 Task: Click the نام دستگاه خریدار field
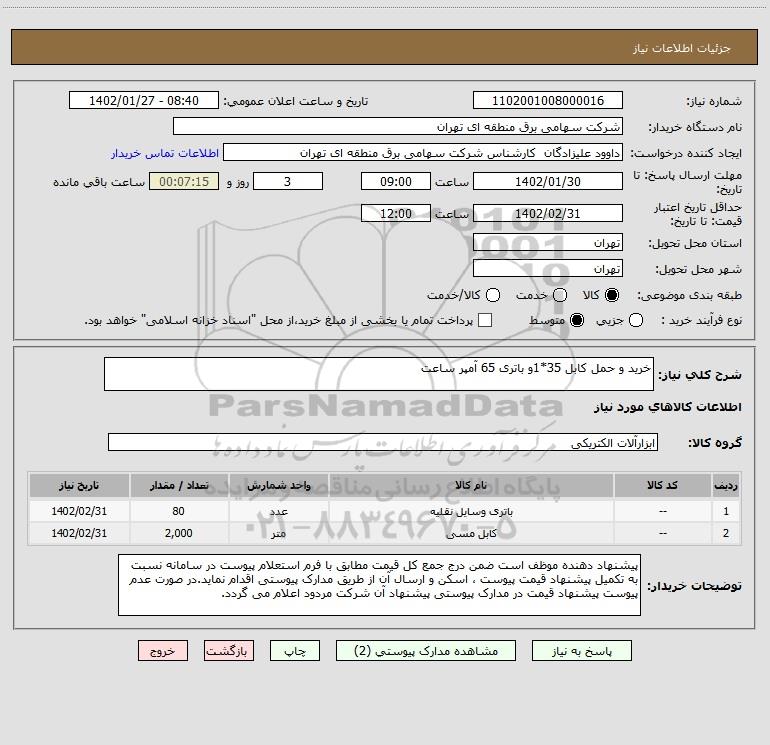(398, 126)
